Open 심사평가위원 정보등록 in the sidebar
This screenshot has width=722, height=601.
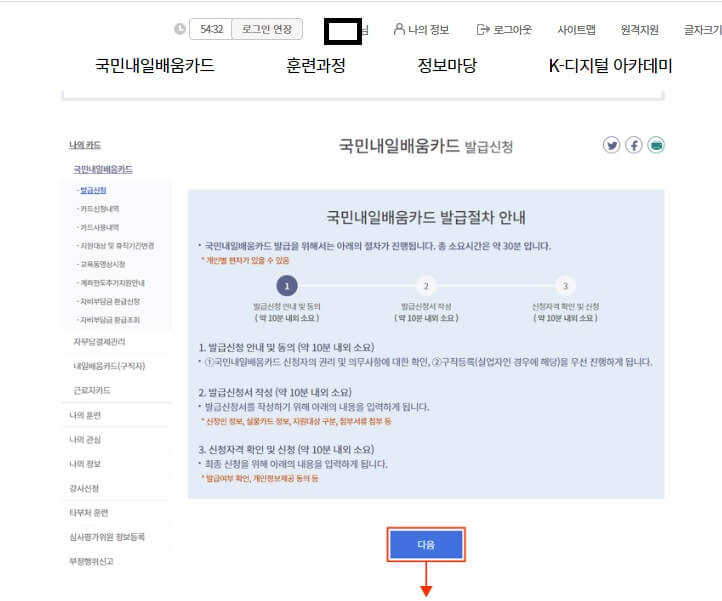click(107, 537)
